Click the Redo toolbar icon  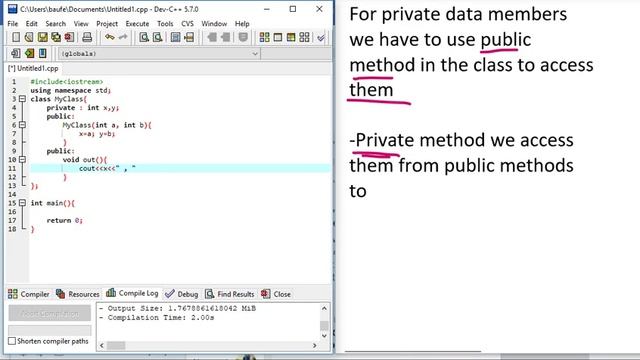(x=122, y=38)
